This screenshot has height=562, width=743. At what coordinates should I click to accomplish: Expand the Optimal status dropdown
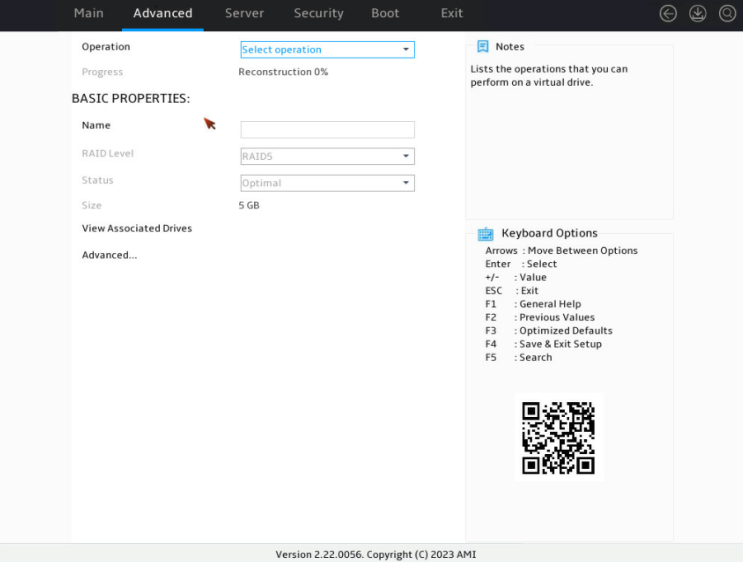tap(327, 183)
